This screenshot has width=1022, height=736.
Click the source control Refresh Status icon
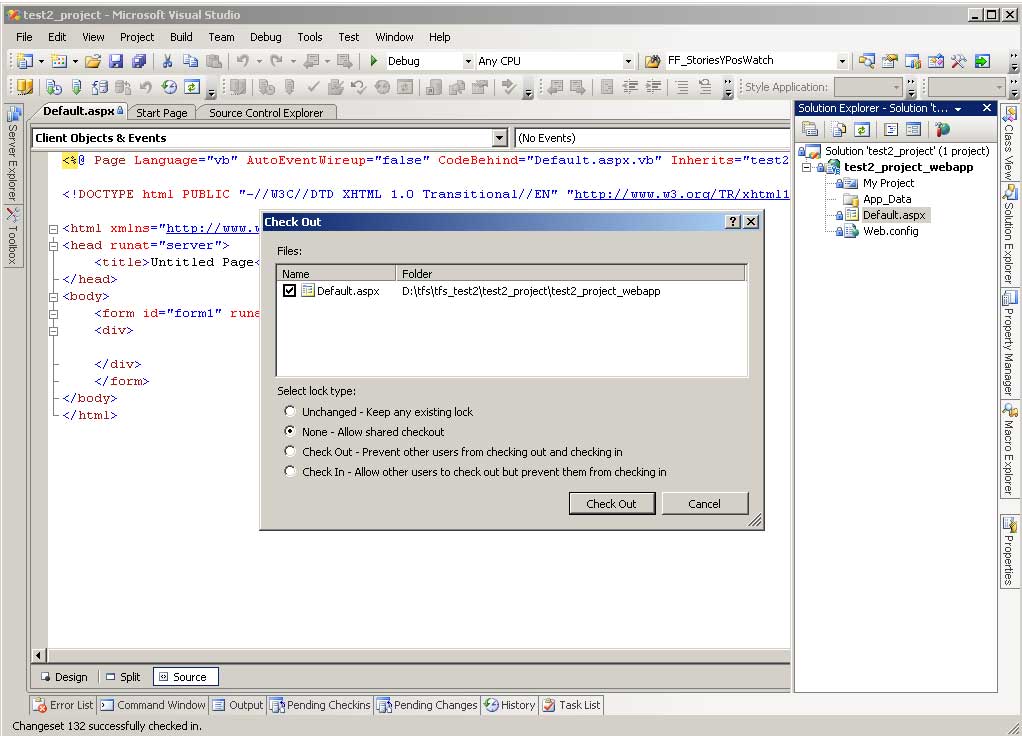pyautogui.click(x=192, y=87)
